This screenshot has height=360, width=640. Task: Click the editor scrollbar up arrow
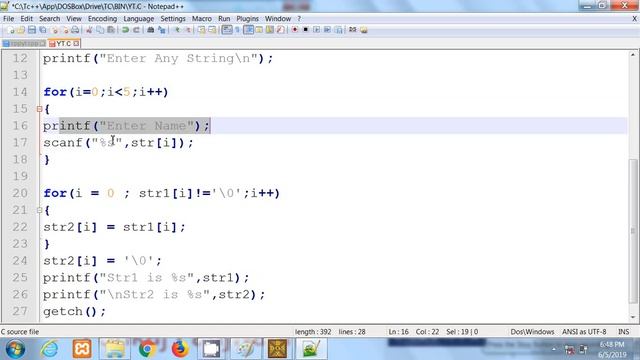pyautogui.click(x=633, y=55)
